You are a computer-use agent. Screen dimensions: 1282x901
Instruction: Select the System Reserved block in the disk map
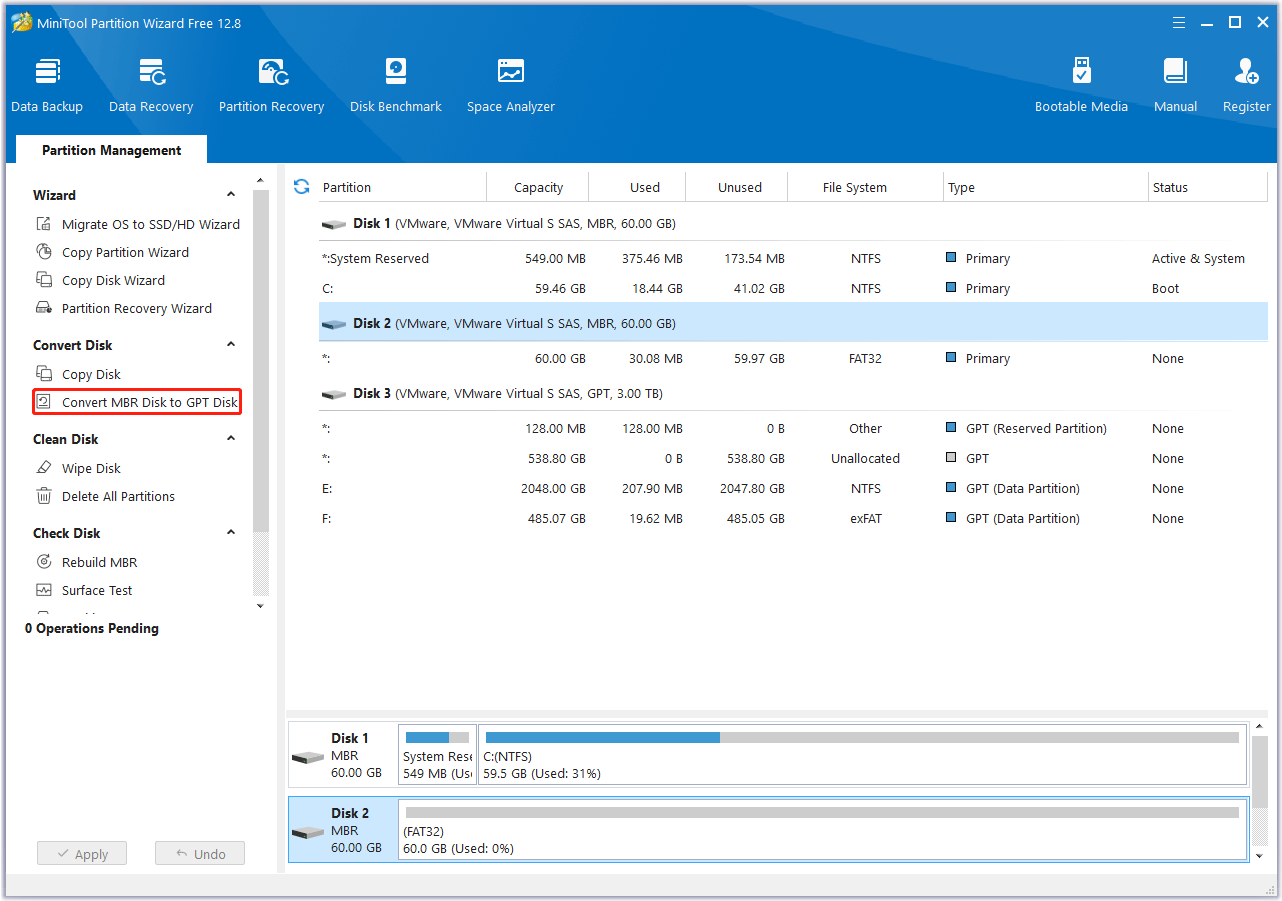(437, 755)
